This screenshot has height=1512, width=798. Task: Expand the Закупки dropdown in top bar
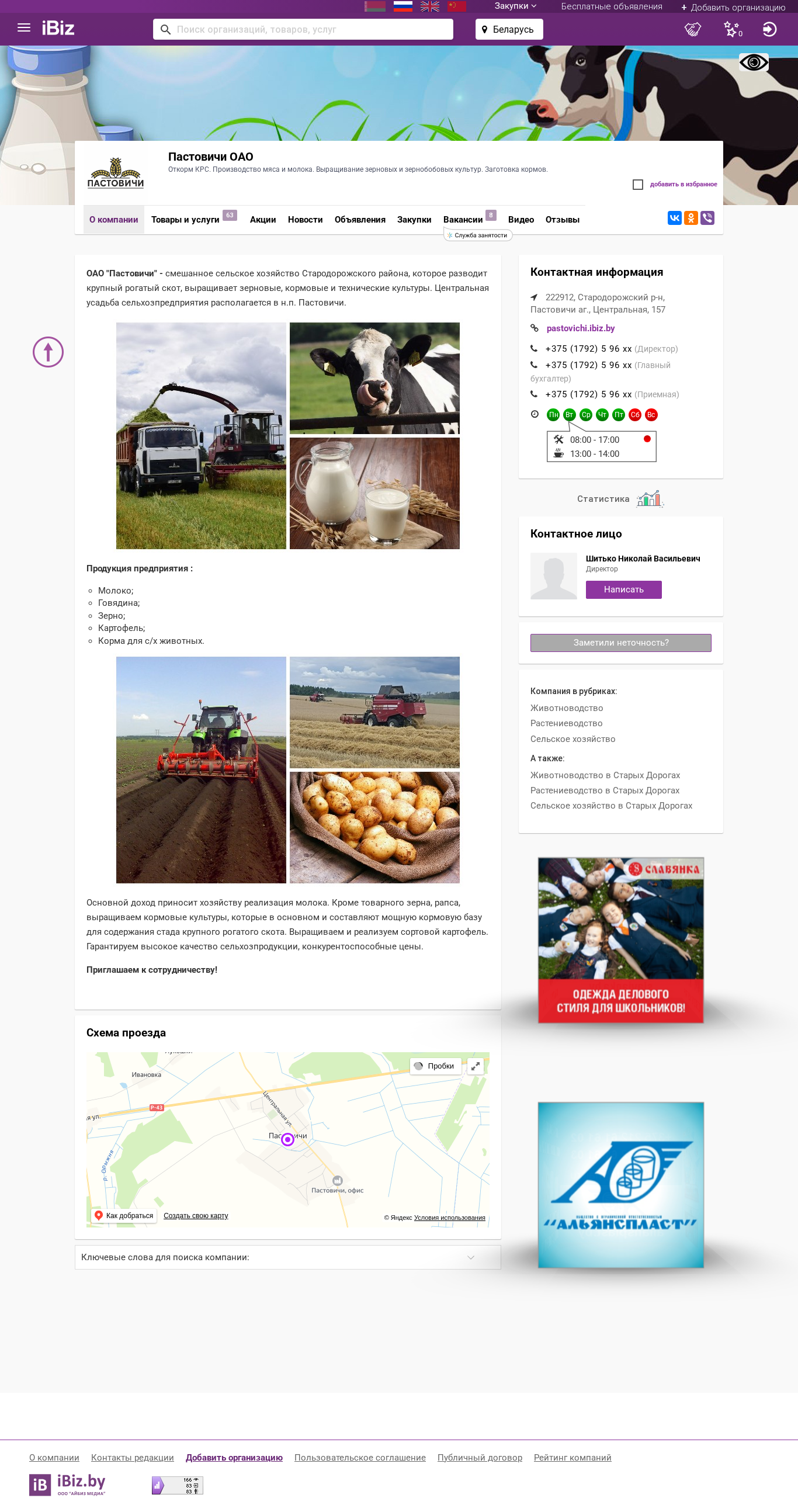pyautogui.click(x=515, y=6)
